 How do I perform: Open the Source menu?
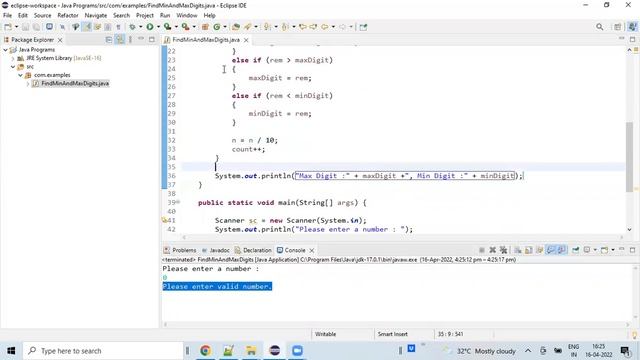tap(42, 16)
